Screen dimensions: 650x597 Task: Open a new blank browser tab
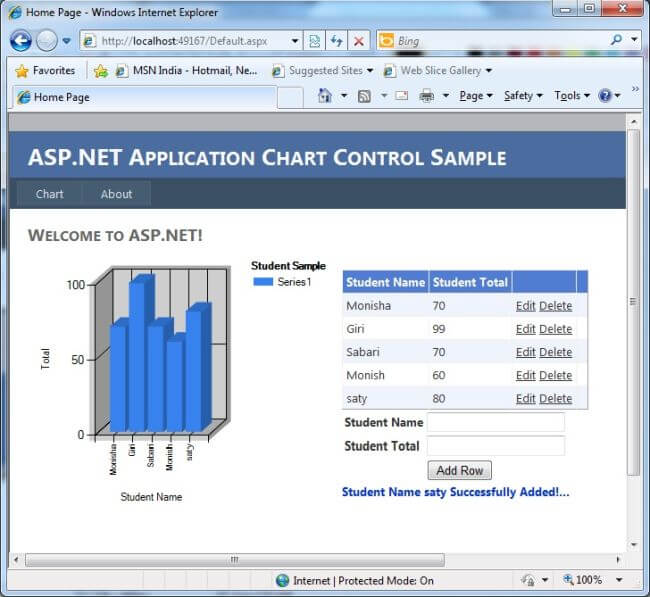click(x=290, y=98)
